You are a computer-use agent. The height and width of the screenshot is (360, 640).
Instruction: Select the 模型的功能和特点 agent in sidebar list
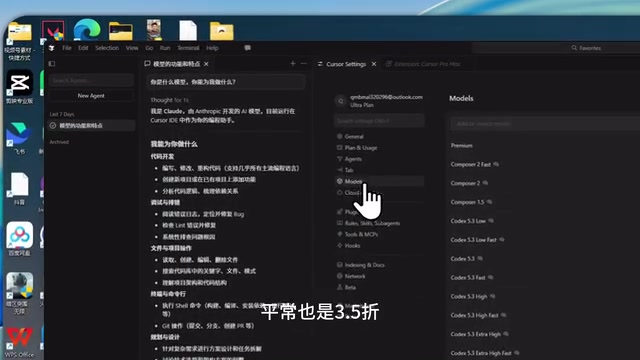click(91, 126)
